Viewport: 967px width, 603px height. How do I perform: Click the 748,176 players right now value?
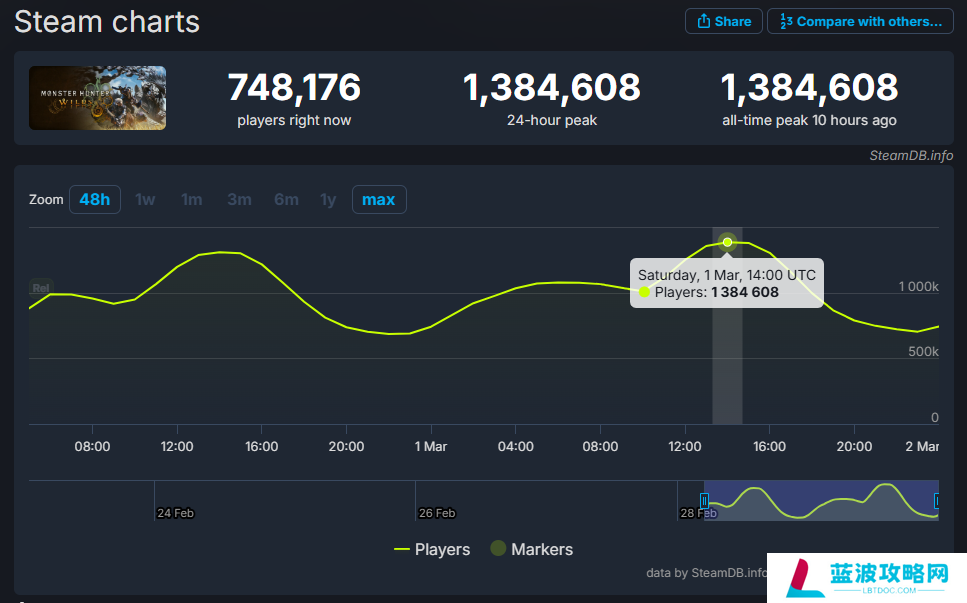[x=294, y=87]
